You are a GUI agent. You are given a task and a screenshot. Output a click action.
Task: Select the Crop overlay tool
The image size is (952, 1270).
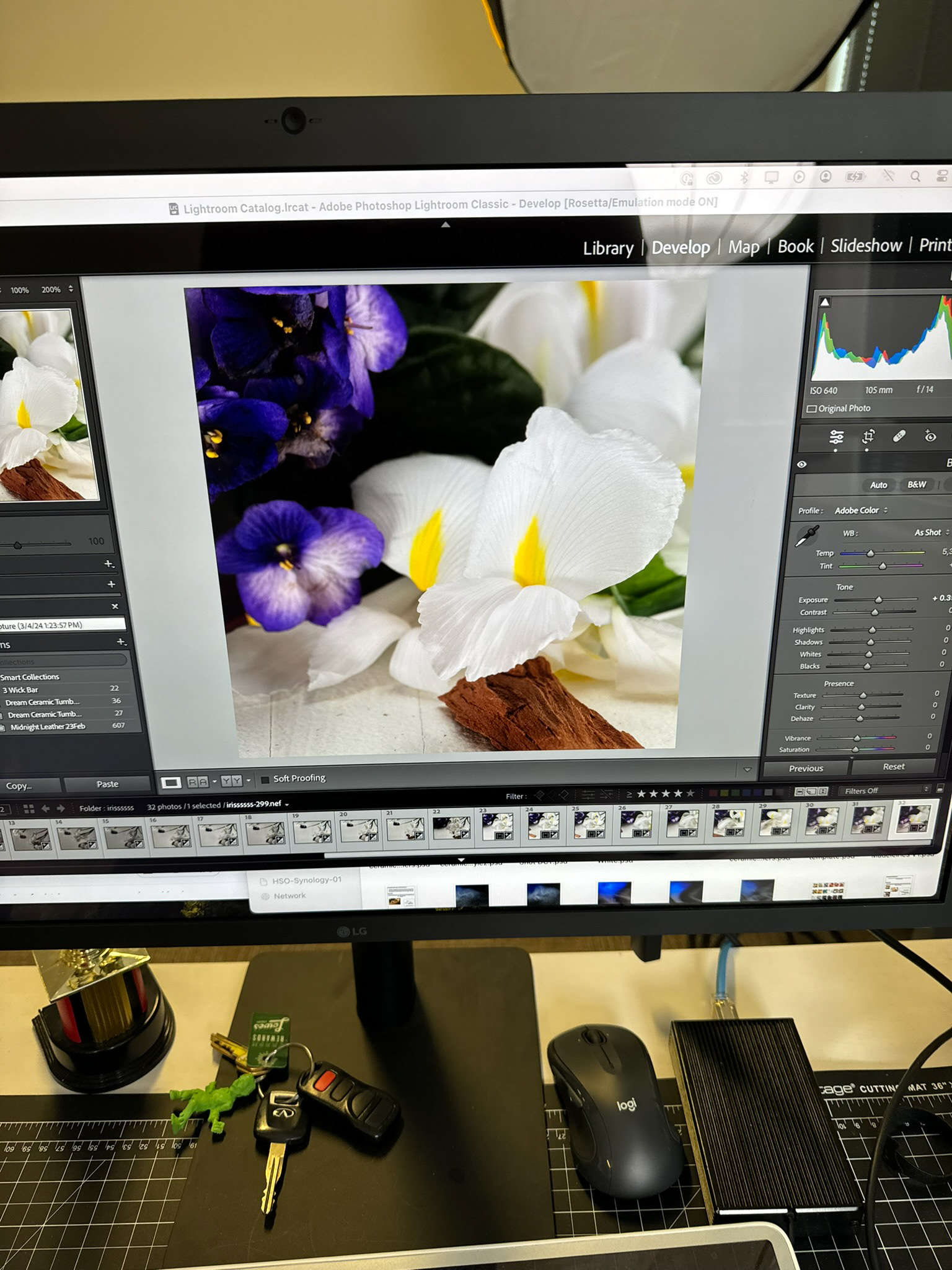[x=868, y=437]
